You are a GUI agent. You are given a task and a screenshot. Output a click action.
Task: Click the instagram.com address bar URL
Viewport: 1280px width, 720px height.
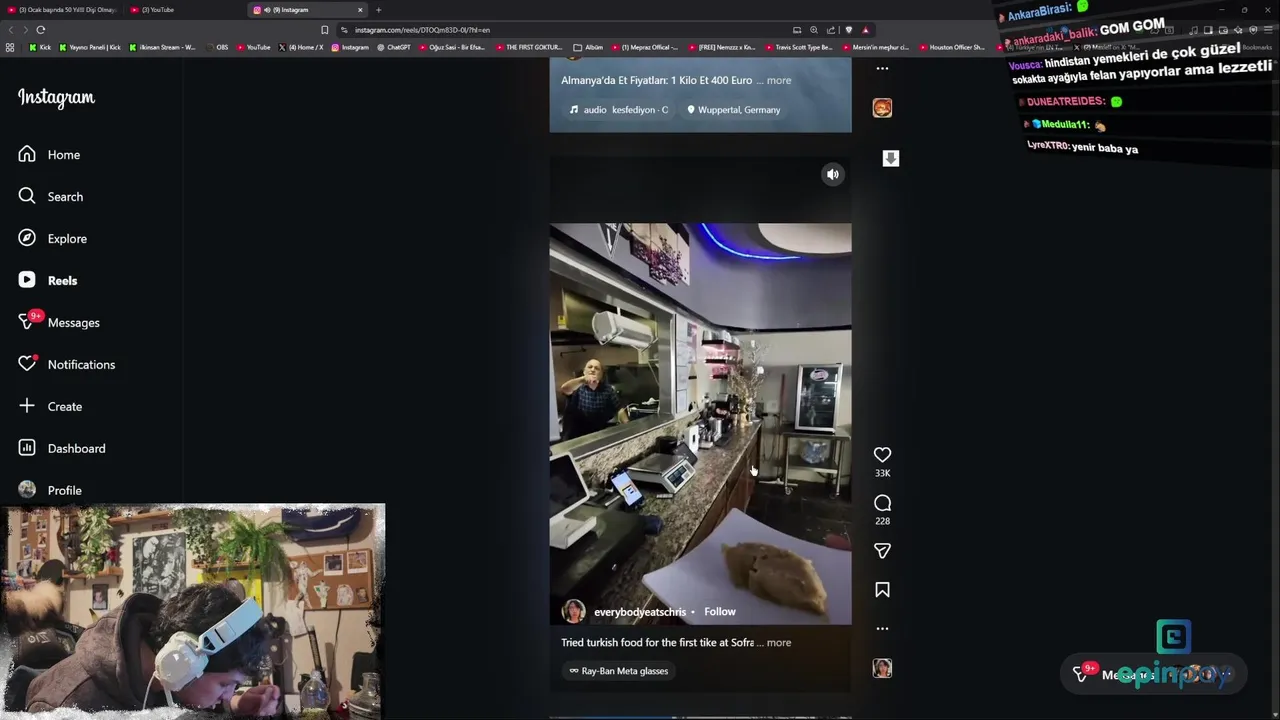point(422,30)
